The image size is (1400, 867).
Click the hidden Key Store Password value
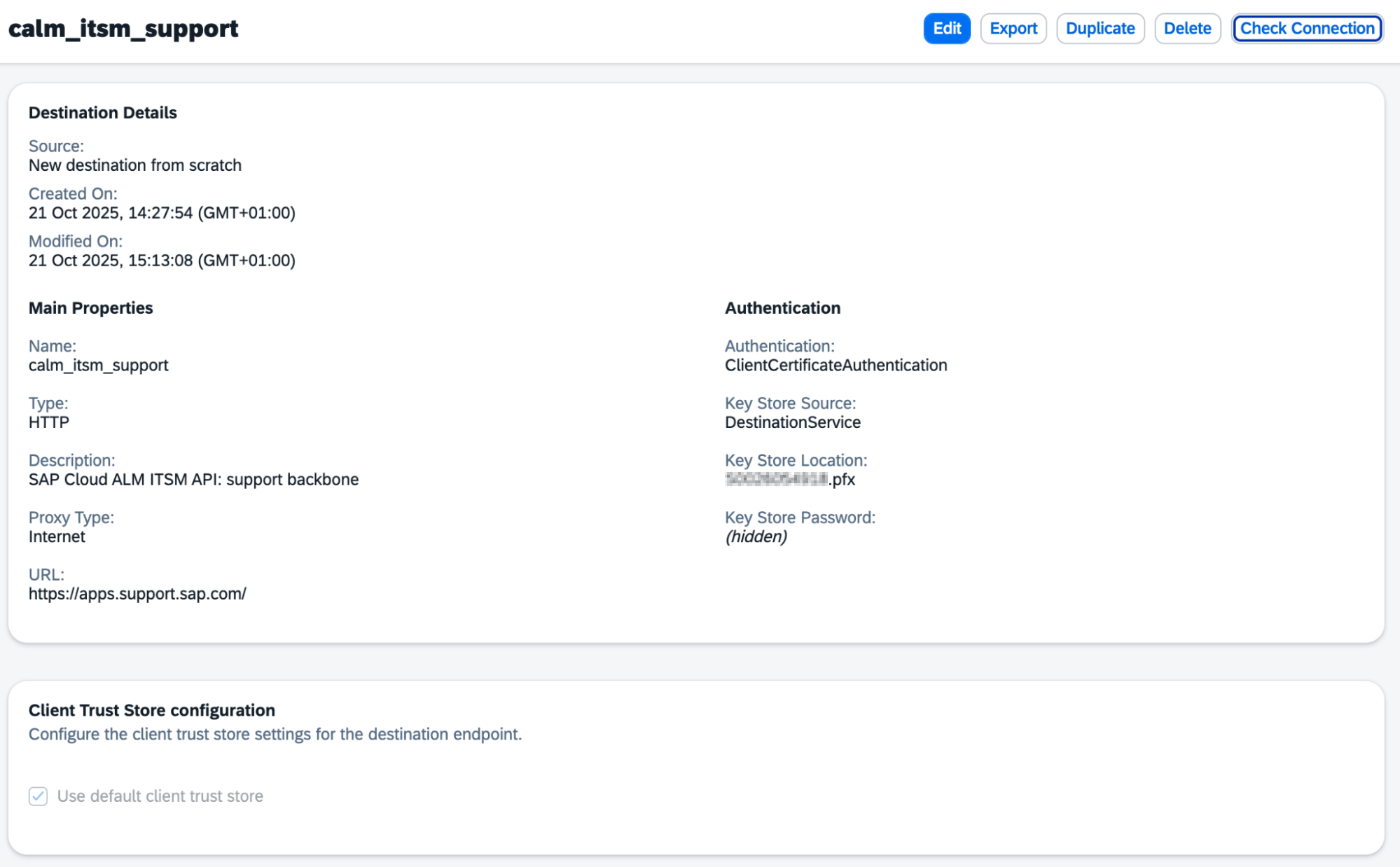click(756, 537)
